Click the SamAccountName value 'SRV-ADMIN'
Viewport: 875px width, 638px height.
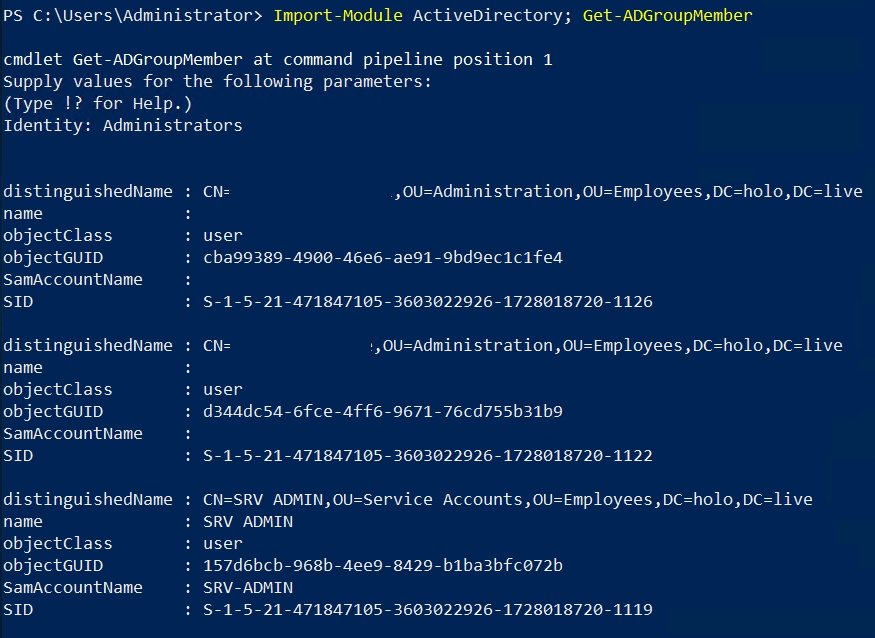(247, 588)
